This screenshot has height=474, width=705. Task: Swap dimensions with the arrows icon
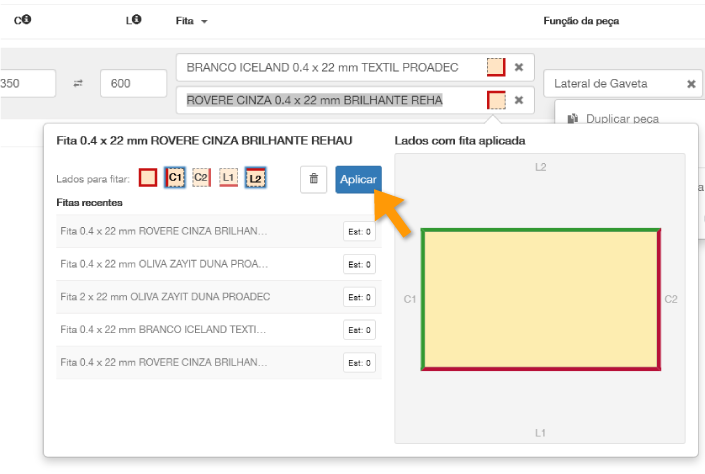click(x=78, y=83)
